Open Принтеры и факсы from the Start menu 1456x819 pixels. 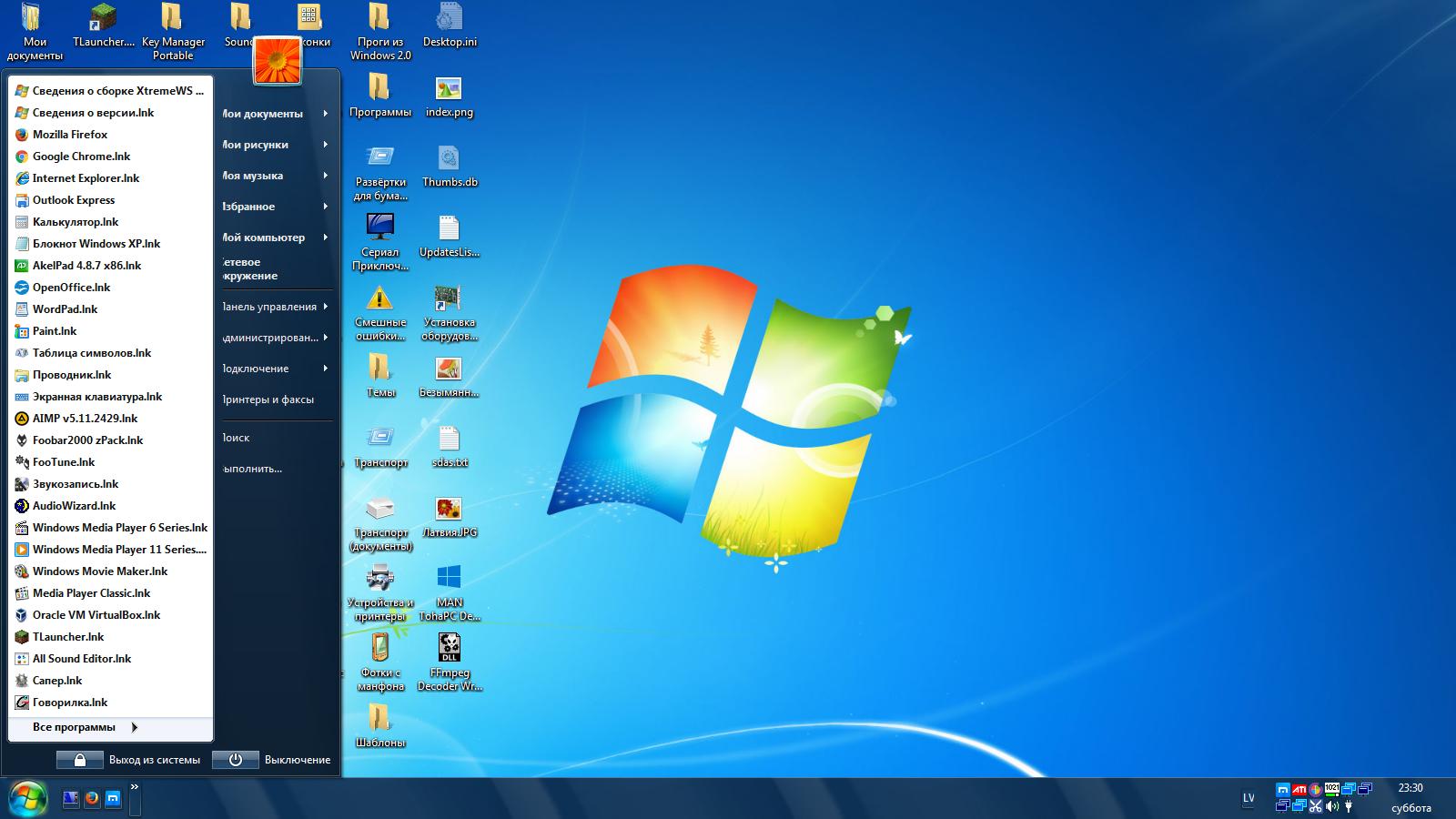click(278, 399)
